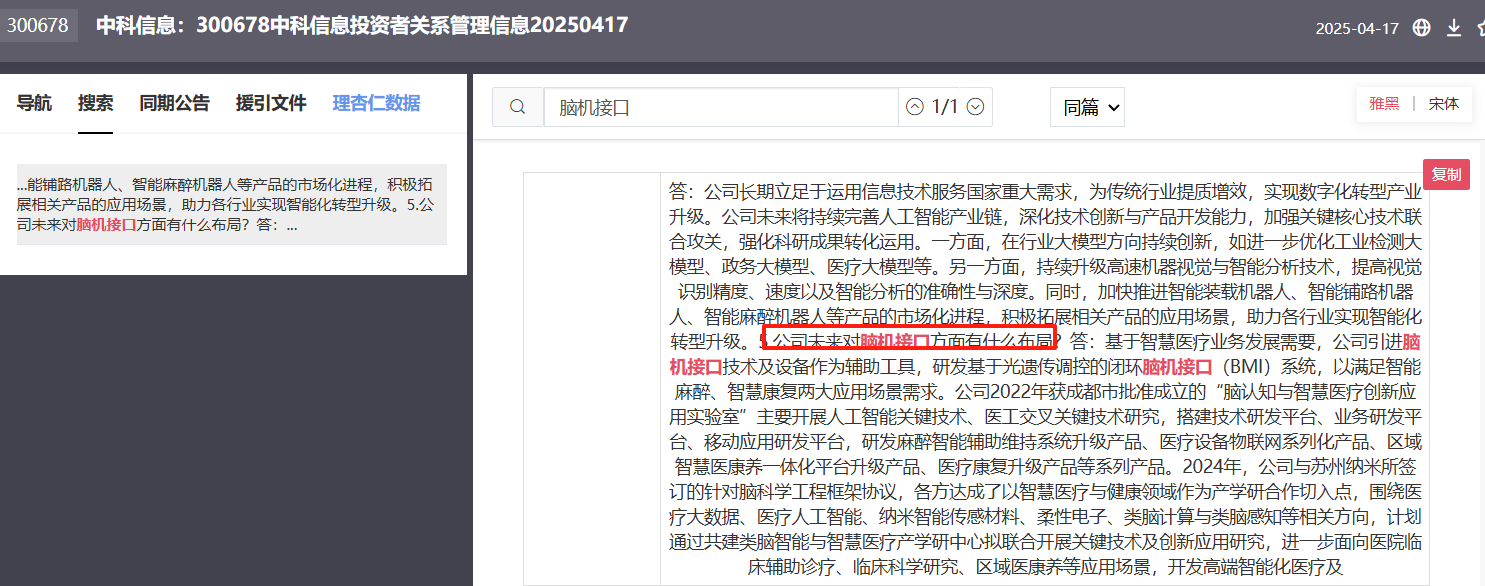1485x586 pixels.
Task: Click into the 脑机接口 search field
Action: tap(720, 106)
